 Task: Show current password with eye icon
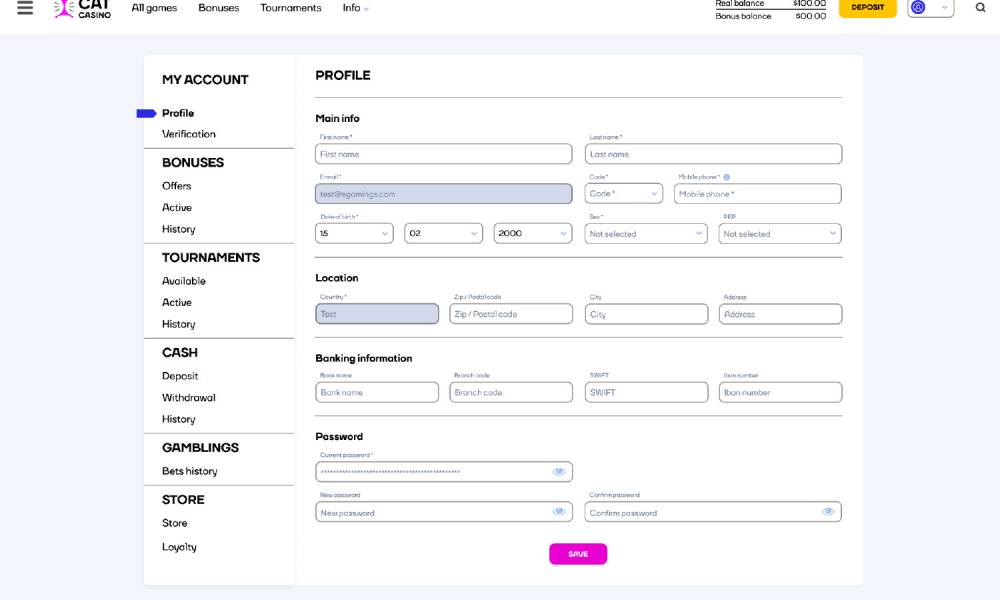coord(559,472)
